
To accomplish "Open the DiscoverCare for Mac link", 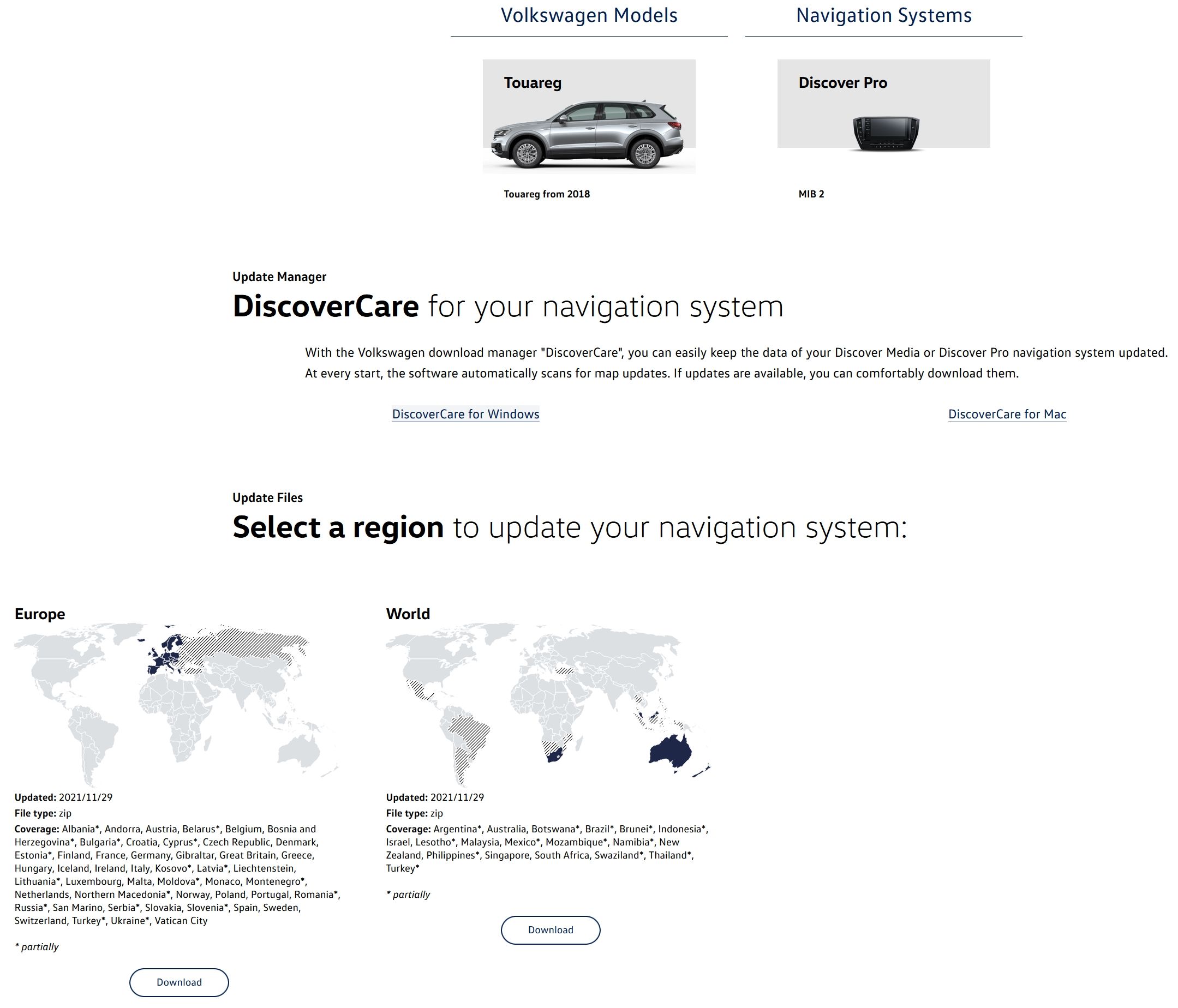I will tap(1007, 414).
